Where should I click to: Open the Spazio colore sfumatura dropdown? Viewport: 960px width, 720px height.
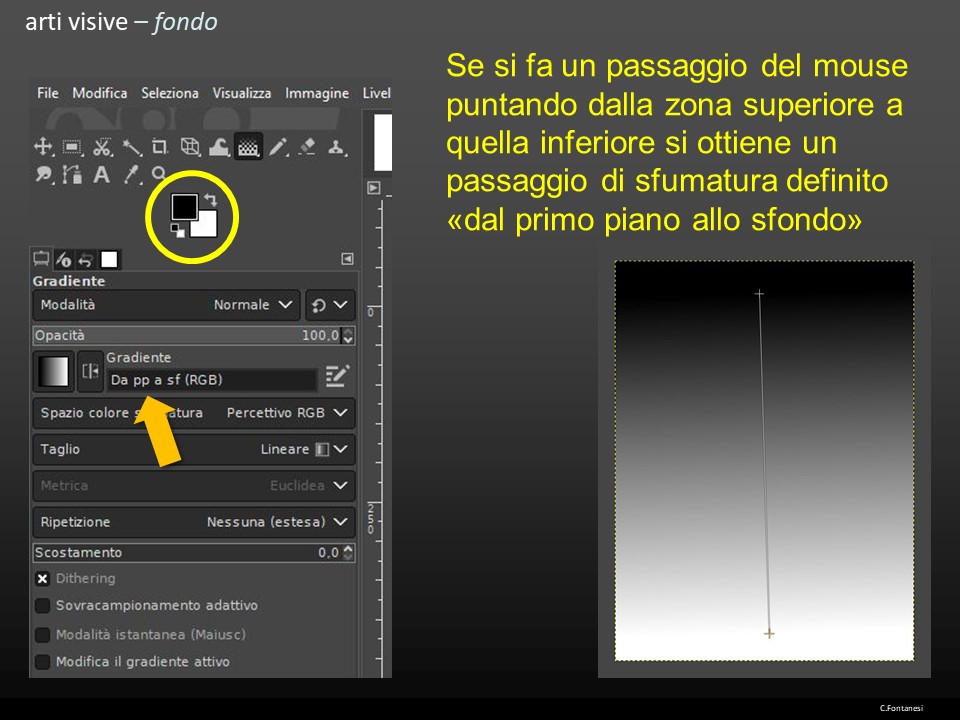point(193,413)
